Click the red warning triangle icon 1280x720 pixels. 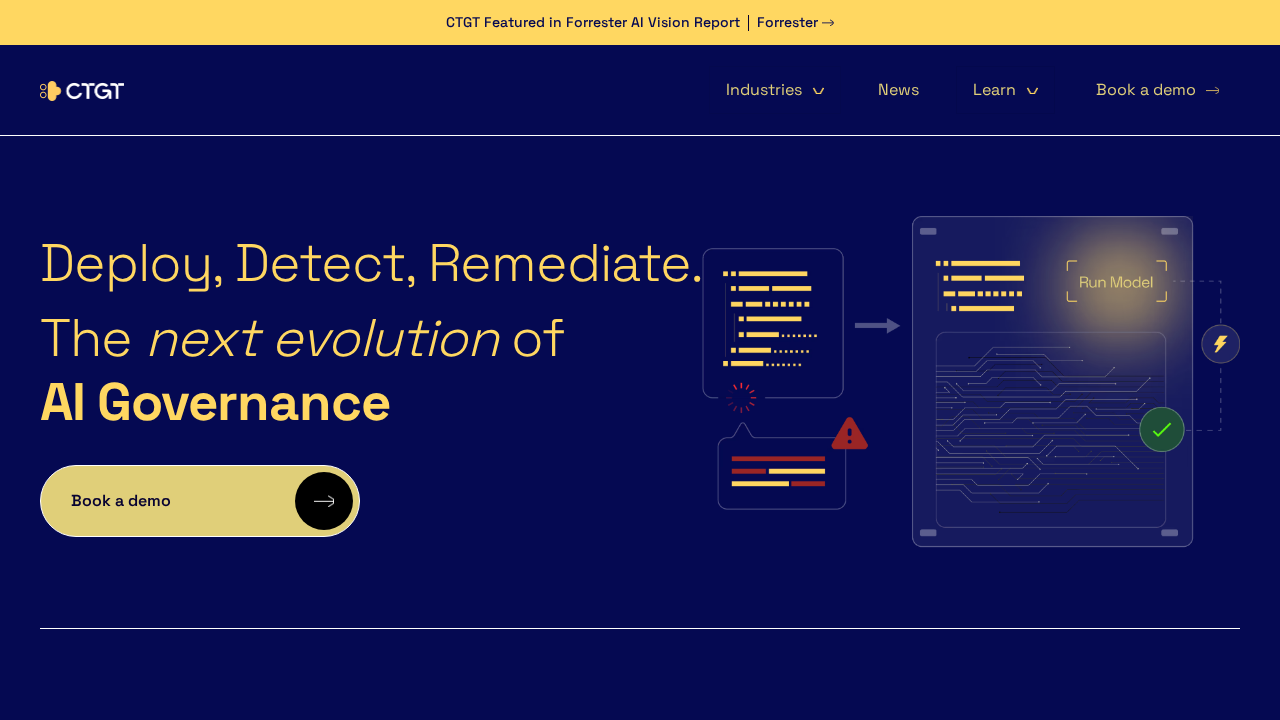point(849,434)
